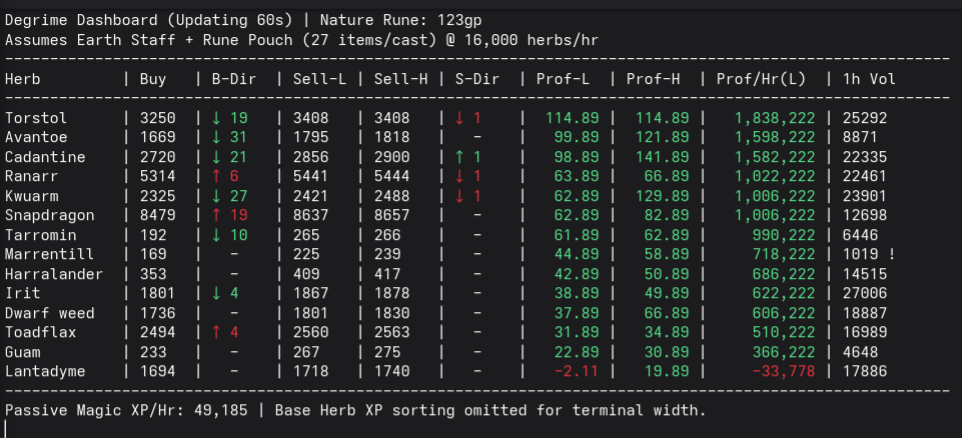This screenshot has height=438, width=962.
Task: Click Tarromin hourly profit 990,222
Action: [x=784, y=235]
